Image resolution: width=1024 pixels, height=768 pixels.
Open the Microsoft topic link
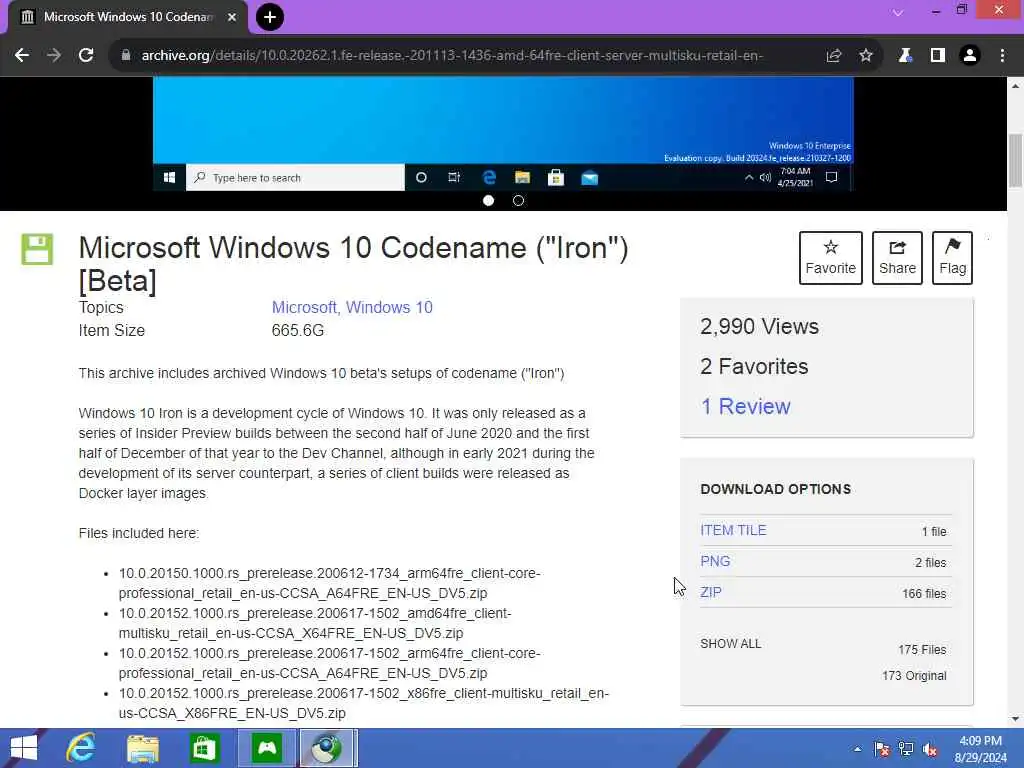(x=304, y=308)
